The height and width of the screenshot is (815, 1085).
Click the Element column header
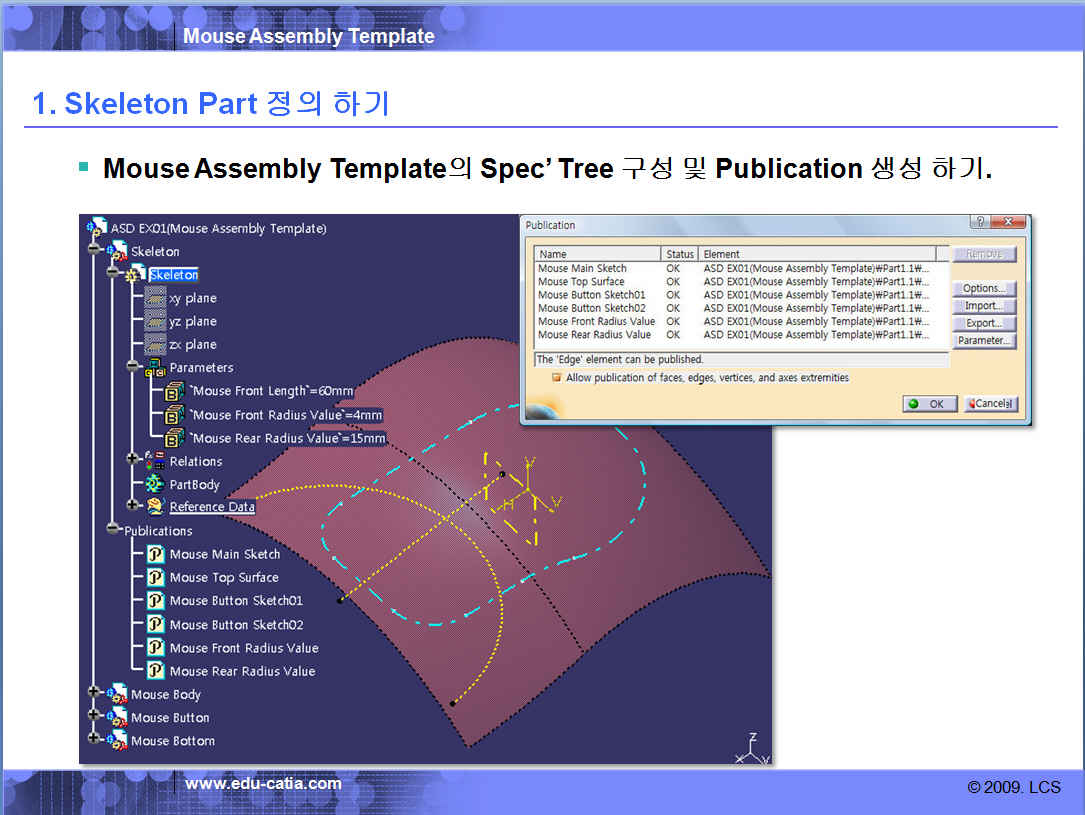pyautogui.click(x=817, y=254)
